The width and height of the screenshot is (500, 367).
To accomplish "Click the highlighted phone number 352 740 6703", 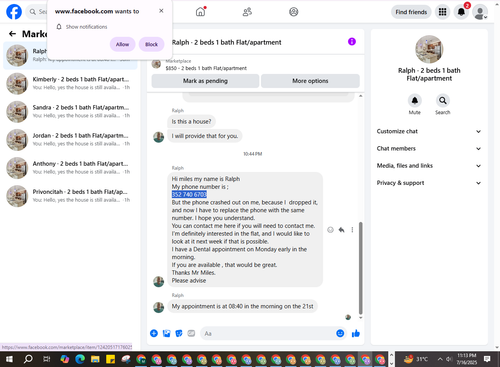I will click(189, 194).
